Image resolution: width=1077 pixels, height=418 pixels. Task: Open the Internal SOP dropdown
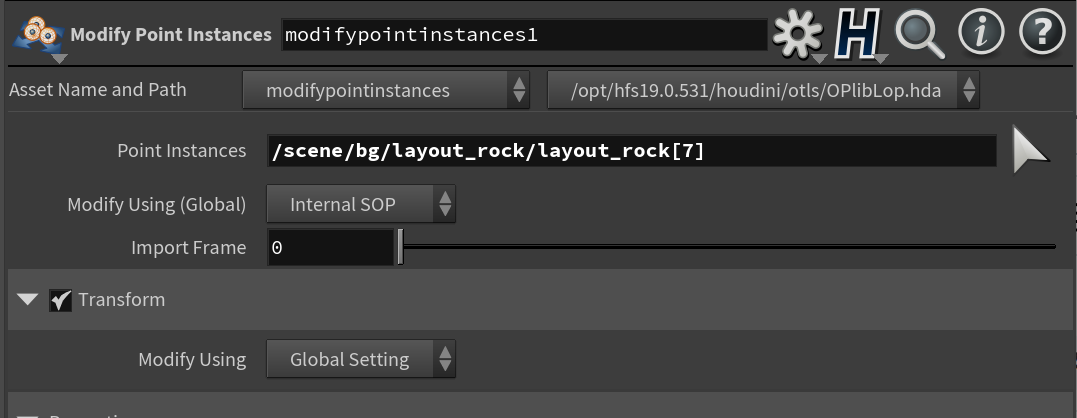361,205
